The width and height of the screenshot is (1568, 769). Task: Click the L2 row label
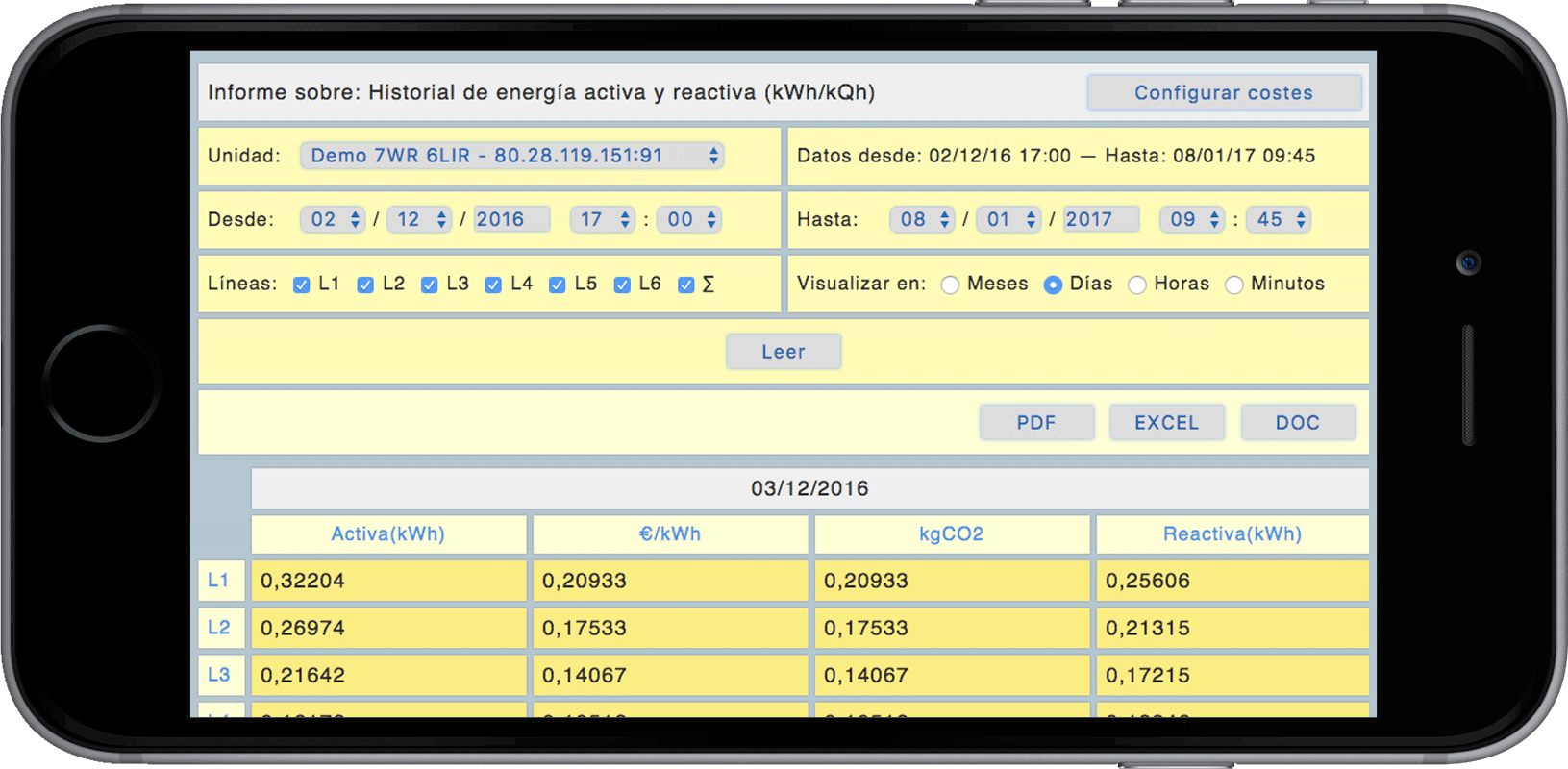(x=220, y=628)
